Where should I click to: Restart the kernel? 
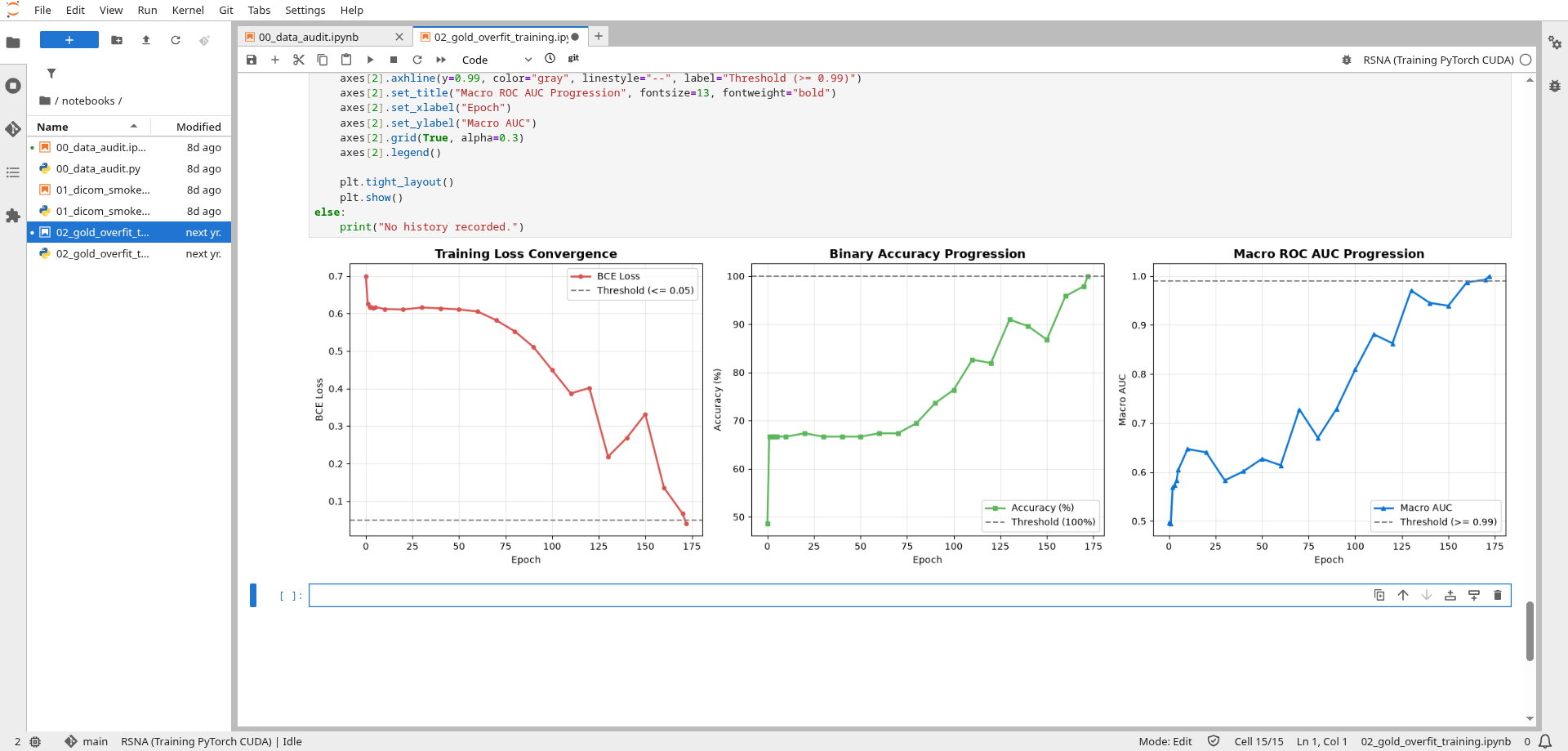(417, 60)
